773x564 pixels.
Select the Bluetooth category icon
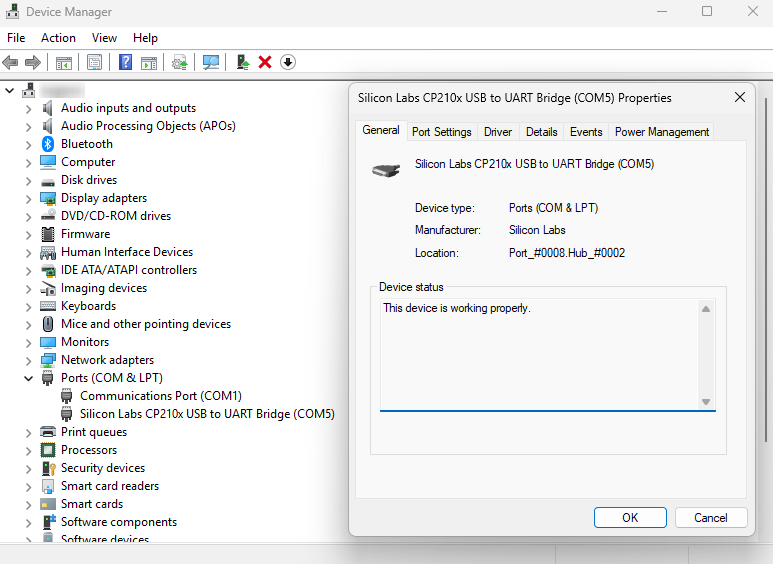[48, 144]
